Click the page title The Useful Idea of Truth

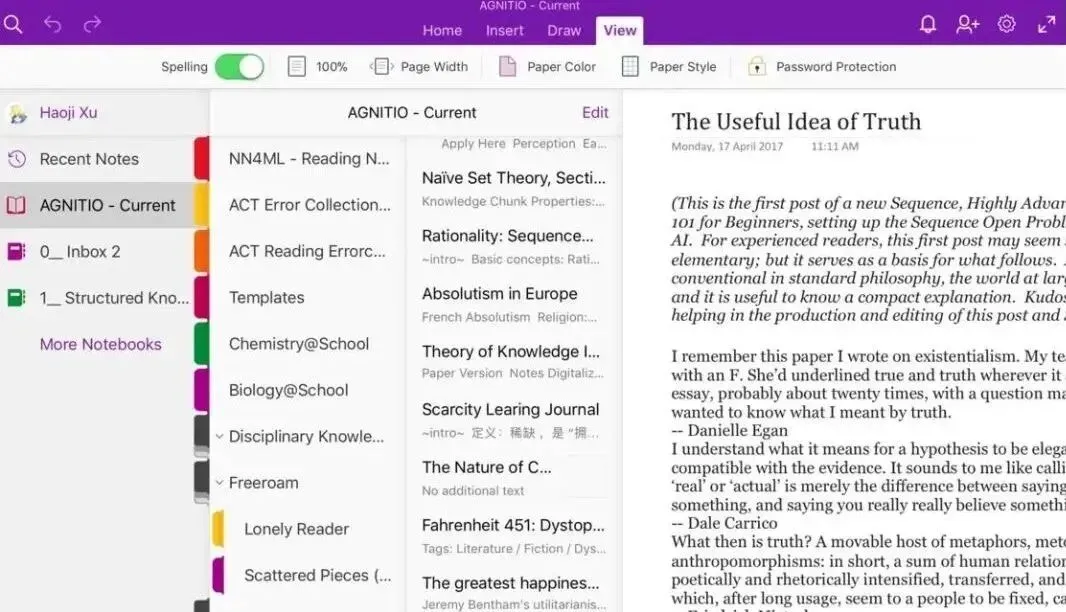pyautogui.click(x=796, y=122)
